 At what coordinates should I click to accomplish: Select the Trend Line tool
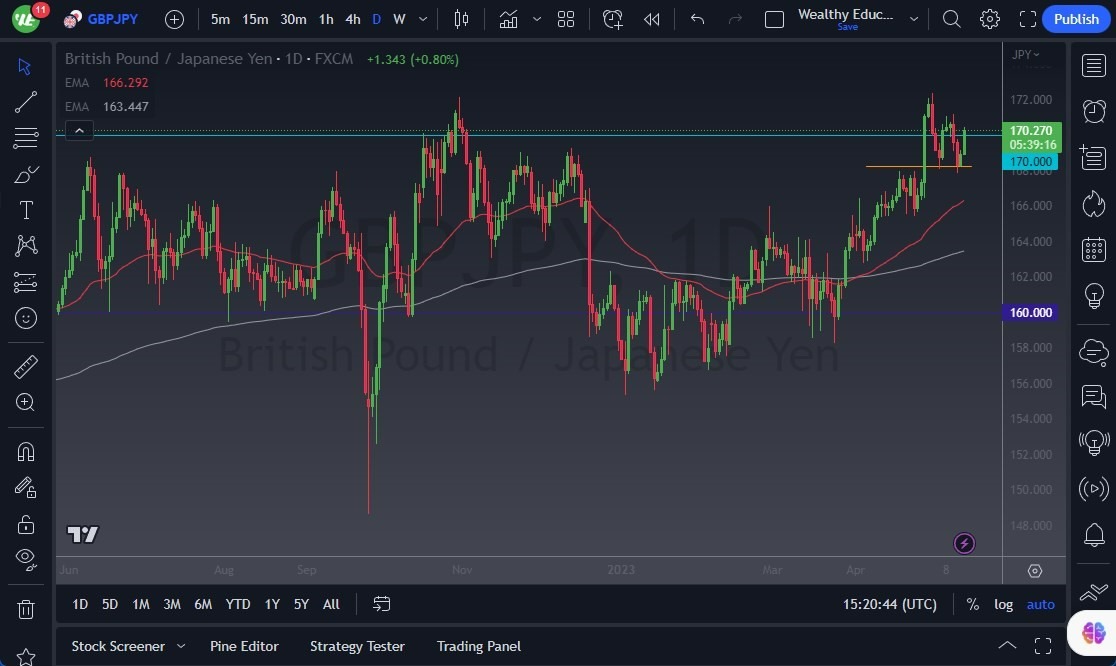click(25, 101)
